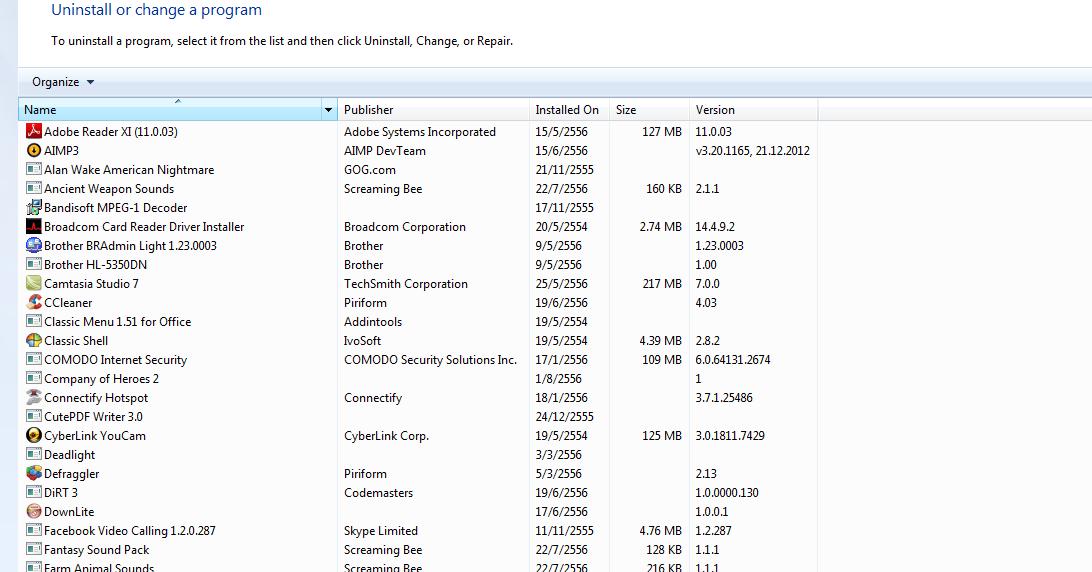Viewport: 1092px width, 572px height.
Task: Click publisher Adobe Systems Incorporated
Action: [x=420, y=132]
